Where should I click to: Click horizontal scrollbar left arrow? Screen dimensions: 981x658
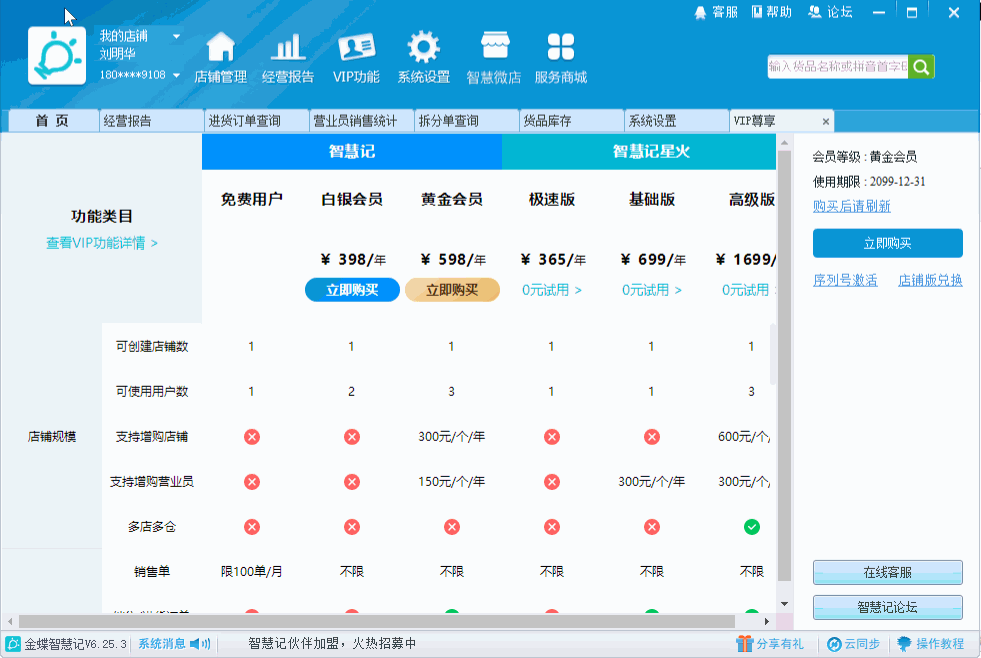pyautogui.click(x=10, y=622)
